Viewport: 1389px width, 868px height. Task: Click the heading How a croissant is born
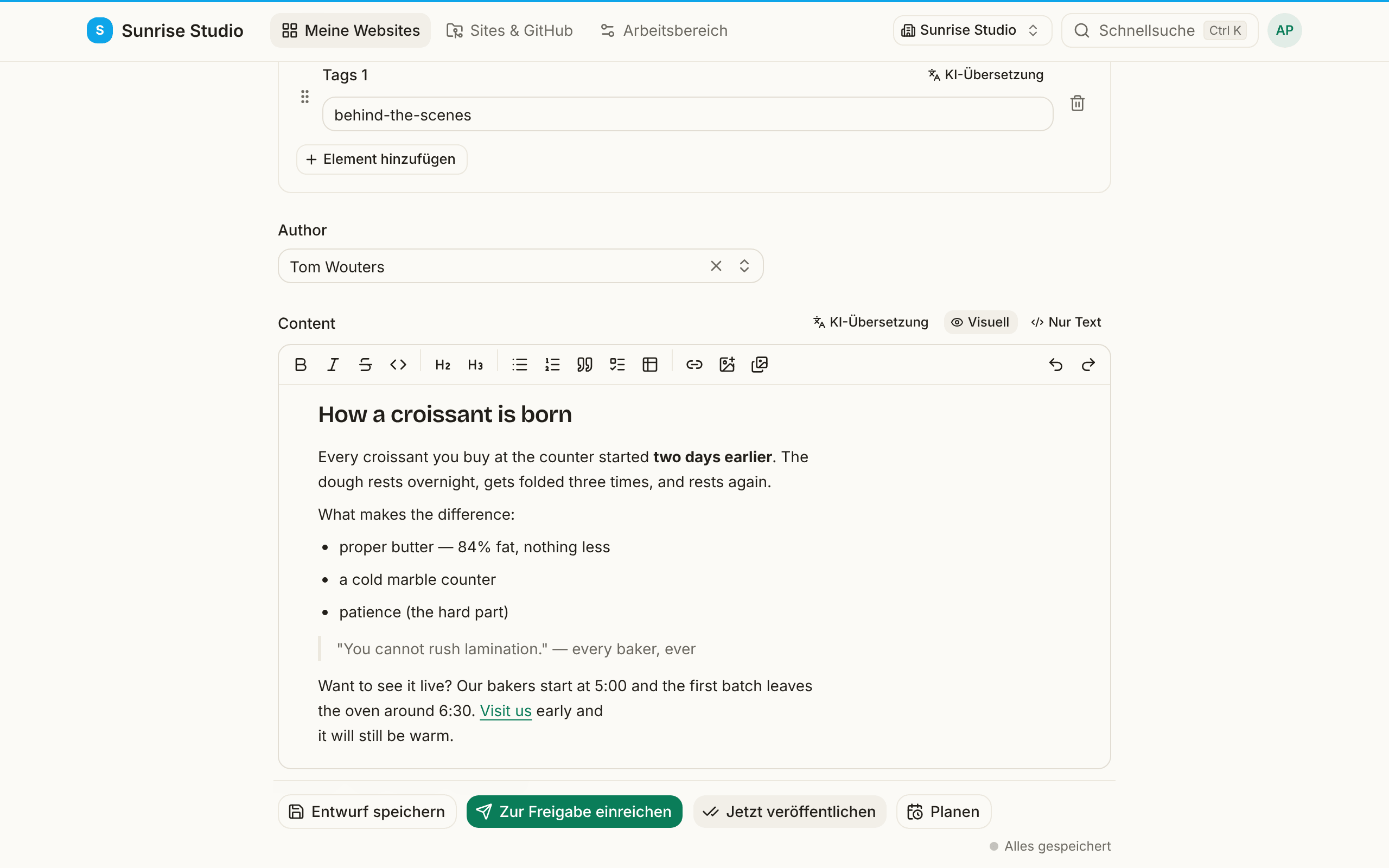click(x=445, y=414)
